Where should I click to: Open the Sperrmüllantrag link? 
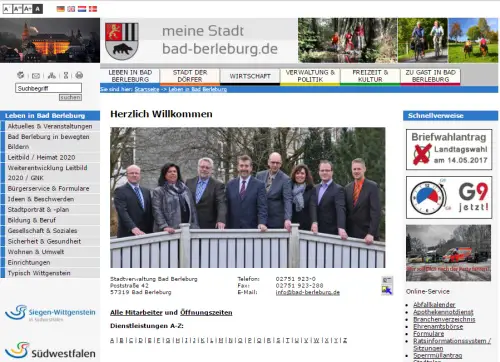pyautogui.click(x=438, y=355)
